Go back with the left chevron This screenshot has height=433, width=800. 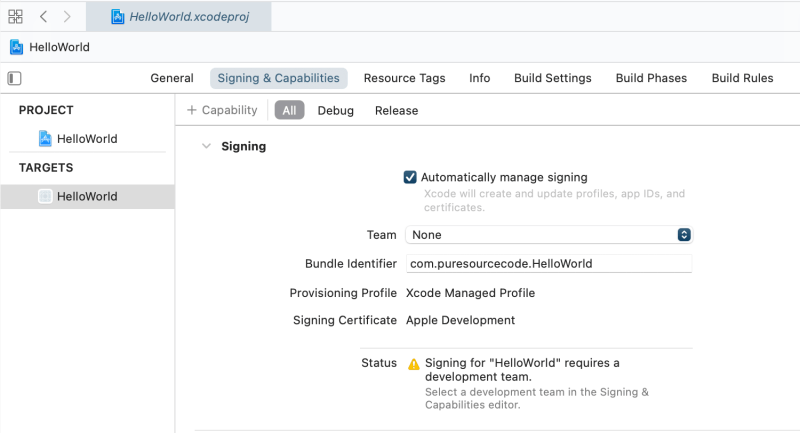tap(43, 16)
